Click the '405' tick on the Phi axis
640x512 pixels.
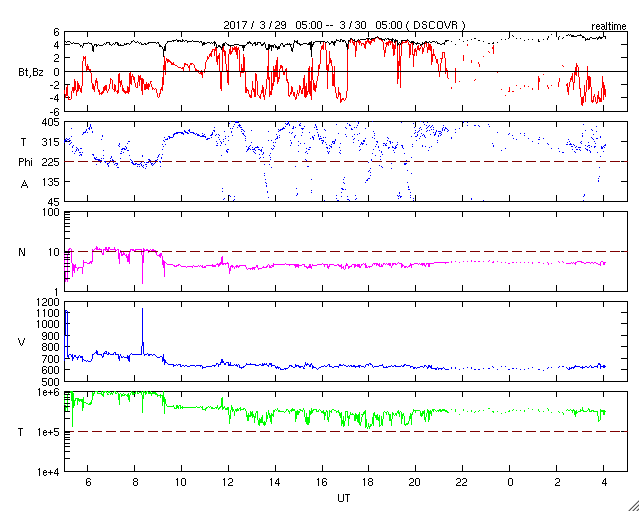pos(51,122)
